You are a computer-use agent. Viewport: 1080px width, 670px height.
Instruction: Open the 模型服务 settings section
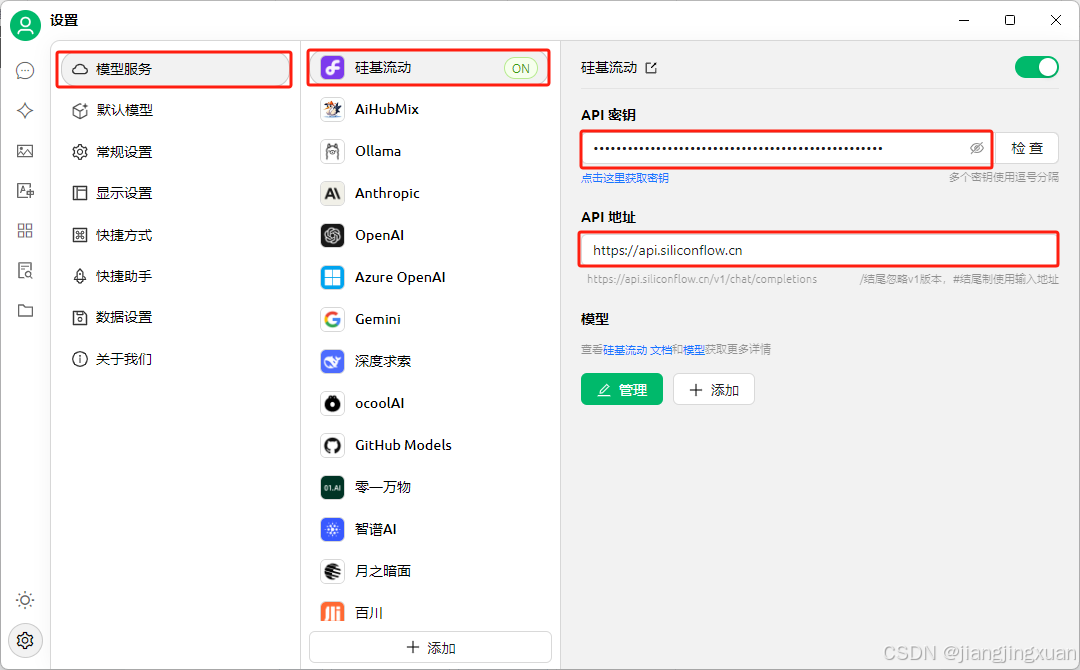point(175,69)
